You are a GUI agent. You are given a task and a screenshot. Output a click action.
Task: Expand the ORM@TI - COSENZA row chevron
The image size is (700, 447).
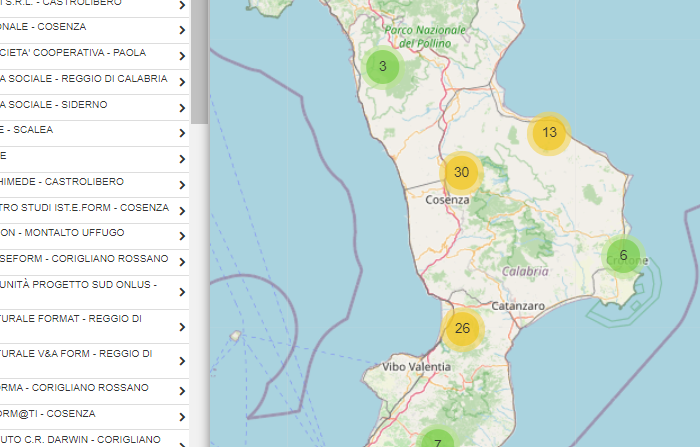tap(182, 417)
